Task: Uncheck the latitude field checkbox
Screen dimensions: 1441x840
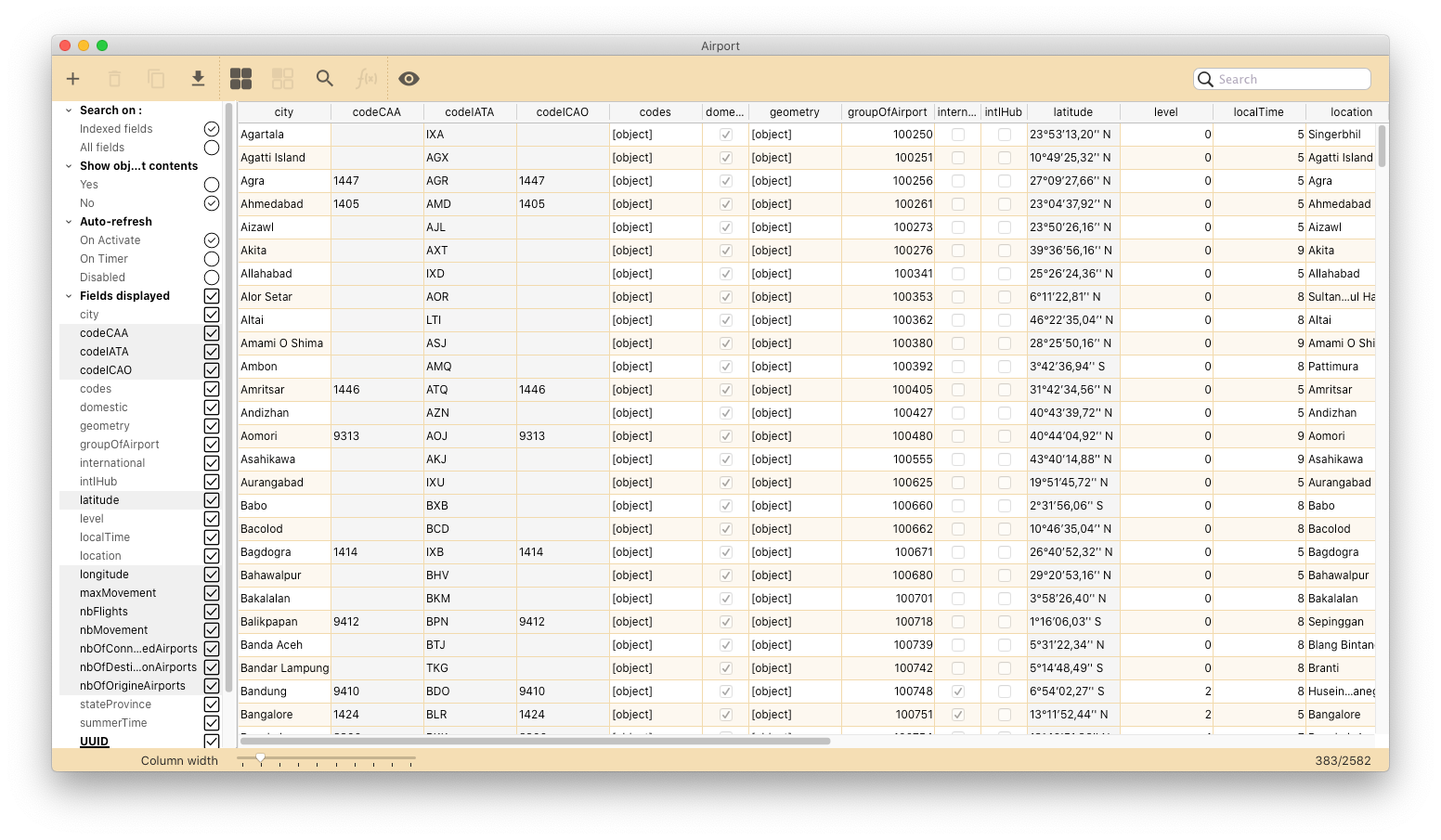Action: coord(212,500)
